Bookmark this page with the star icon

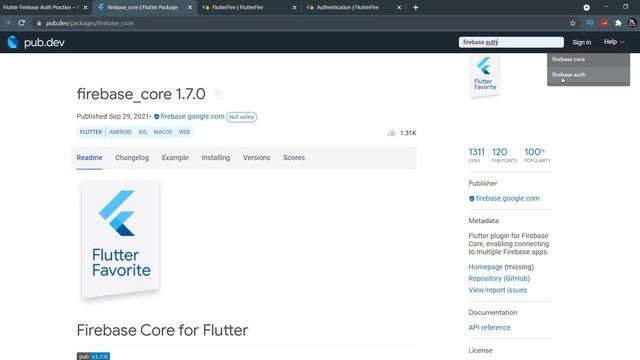click(x=573, y=23)
